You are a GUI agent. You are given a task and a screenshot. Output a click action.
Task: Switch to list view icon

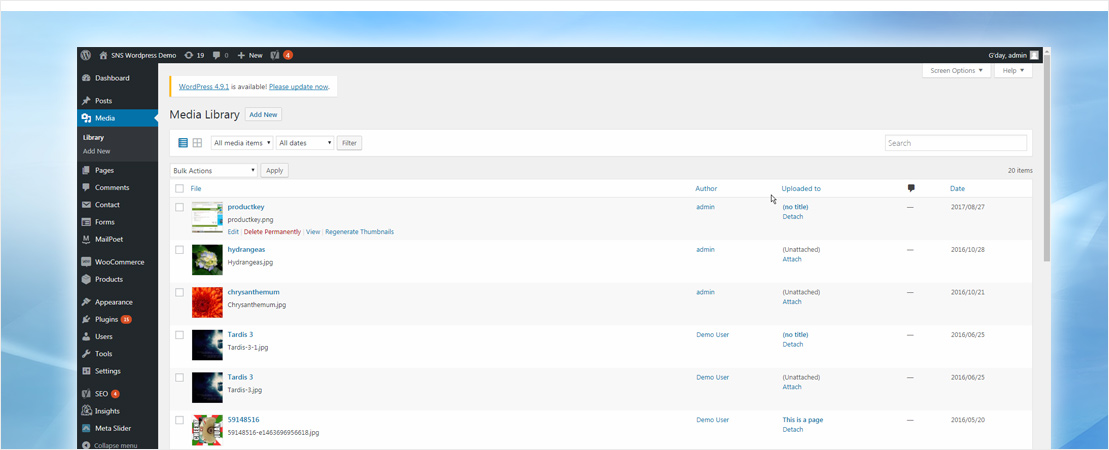[x=183, y=143]
